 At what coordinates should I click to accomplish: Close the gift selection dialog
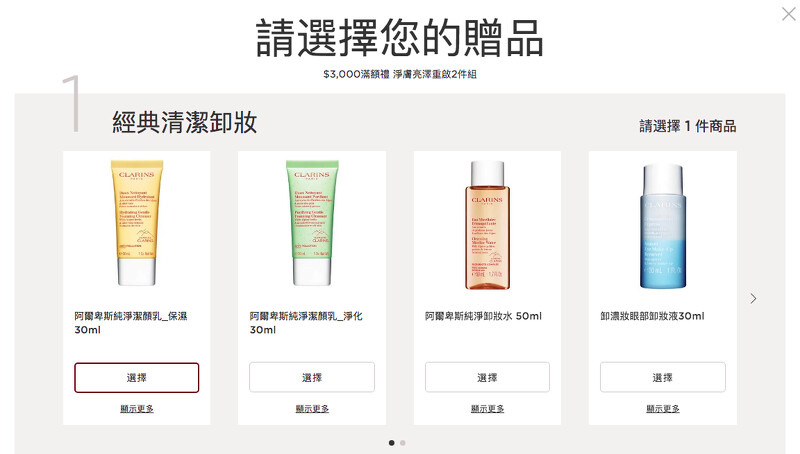click(788, 14)
